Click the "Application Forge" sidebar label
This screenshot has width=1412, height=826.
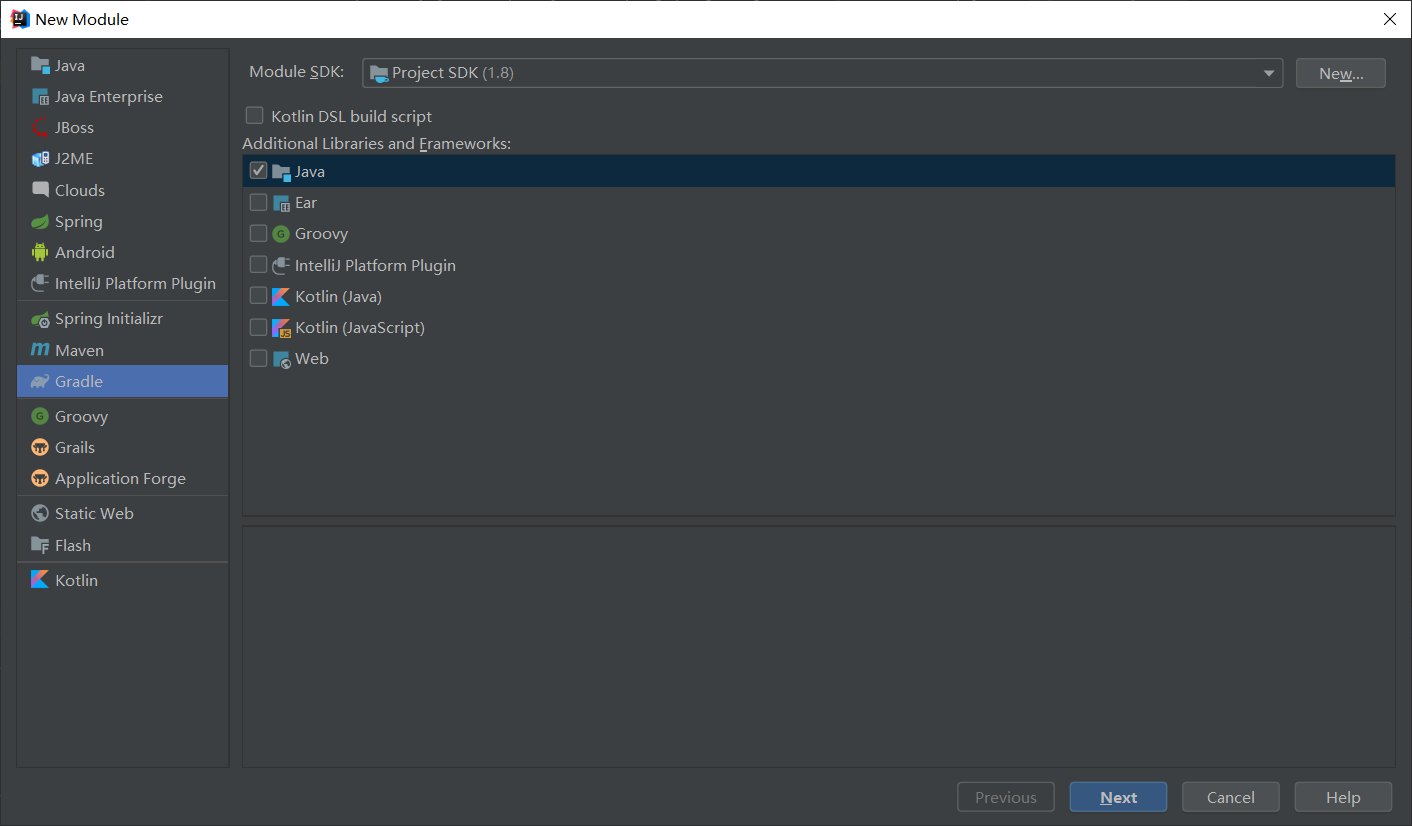pyautogui.click(x=120, y=479)
